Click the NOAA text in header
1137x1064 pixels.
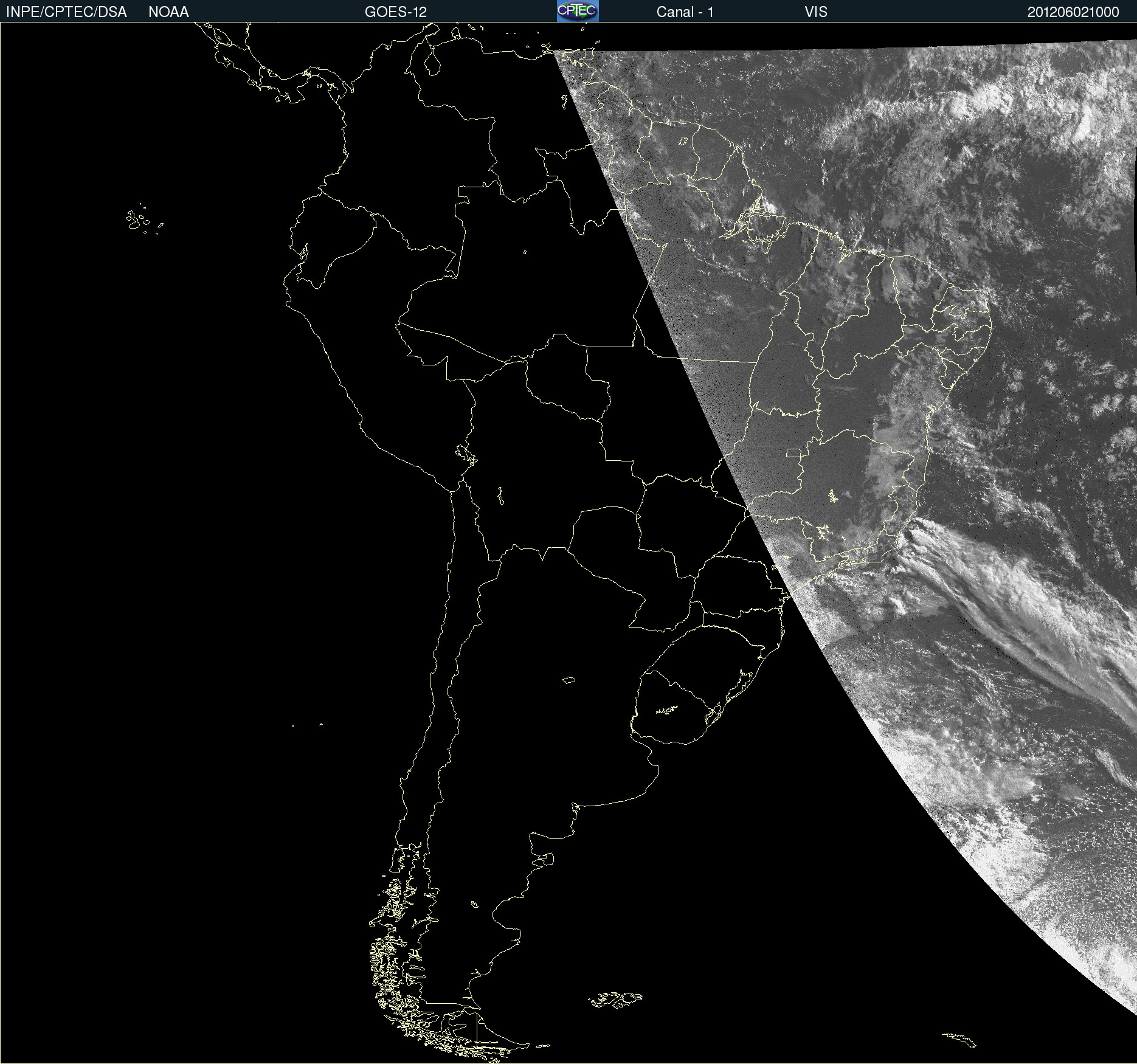pyautogui.click(x=168, y=12)
